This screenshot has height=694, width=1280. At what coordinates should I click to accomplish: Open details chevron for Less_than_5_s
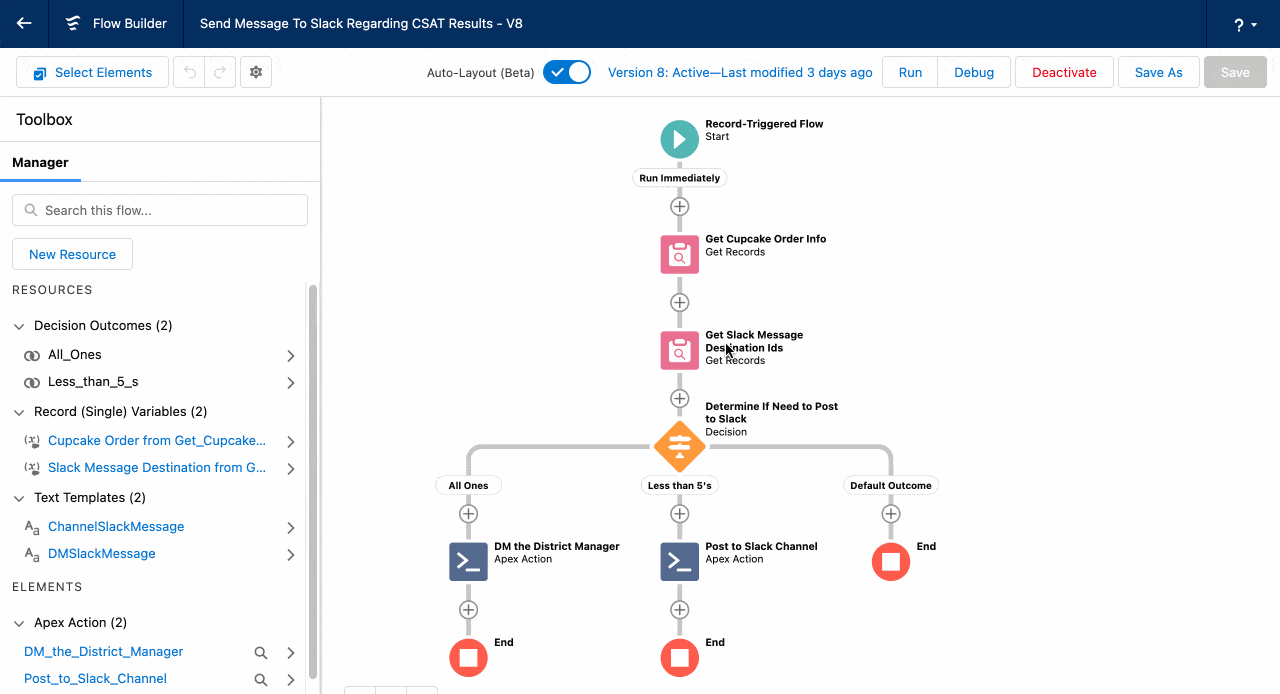click(291, 382)
